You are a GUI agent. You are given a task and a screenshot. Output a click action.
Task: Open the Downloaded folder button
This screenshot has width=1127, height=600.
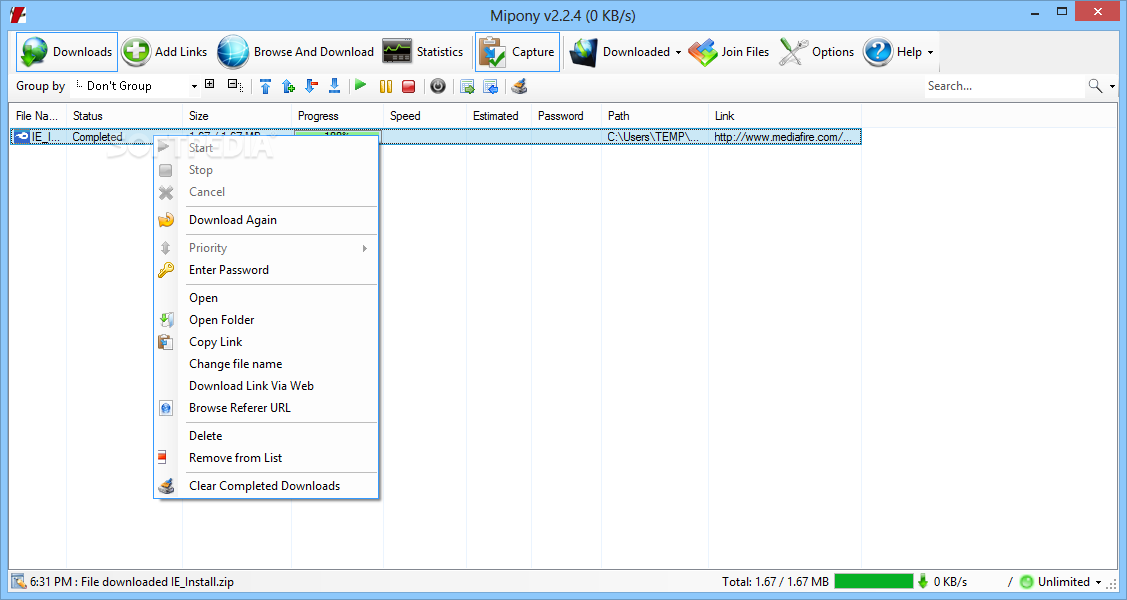[x=620, y=52]
